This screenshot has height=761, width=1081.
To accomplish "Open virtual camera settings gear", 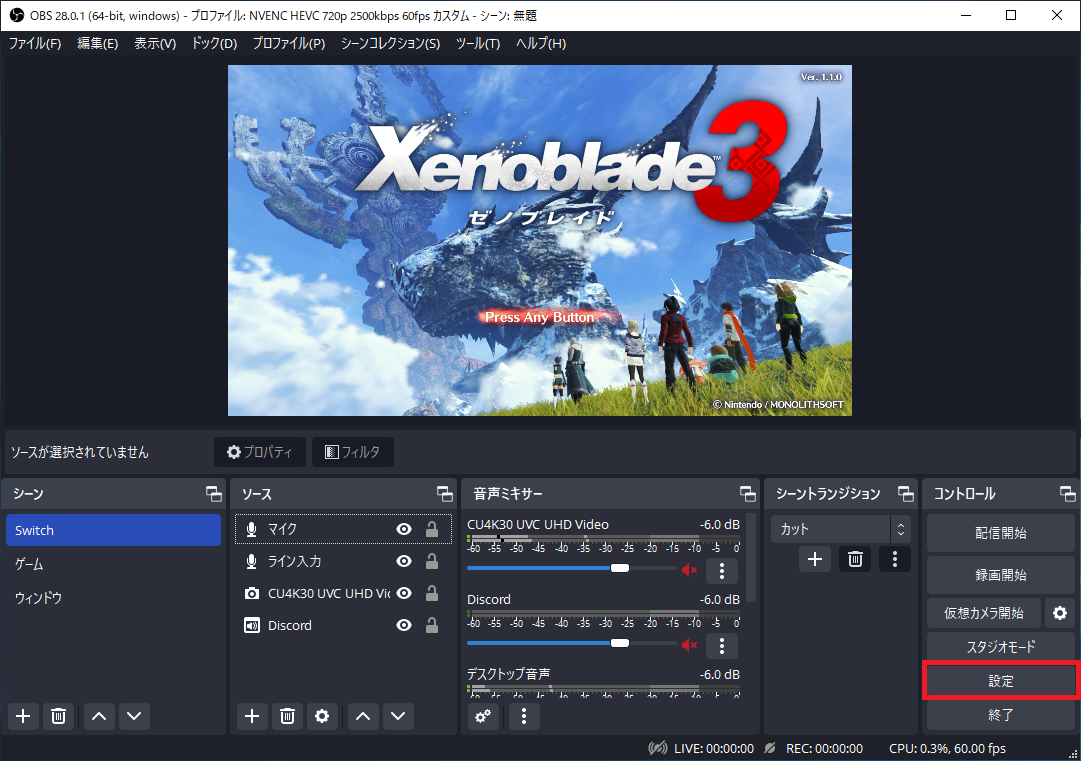I will click(x=1060, y=613).
